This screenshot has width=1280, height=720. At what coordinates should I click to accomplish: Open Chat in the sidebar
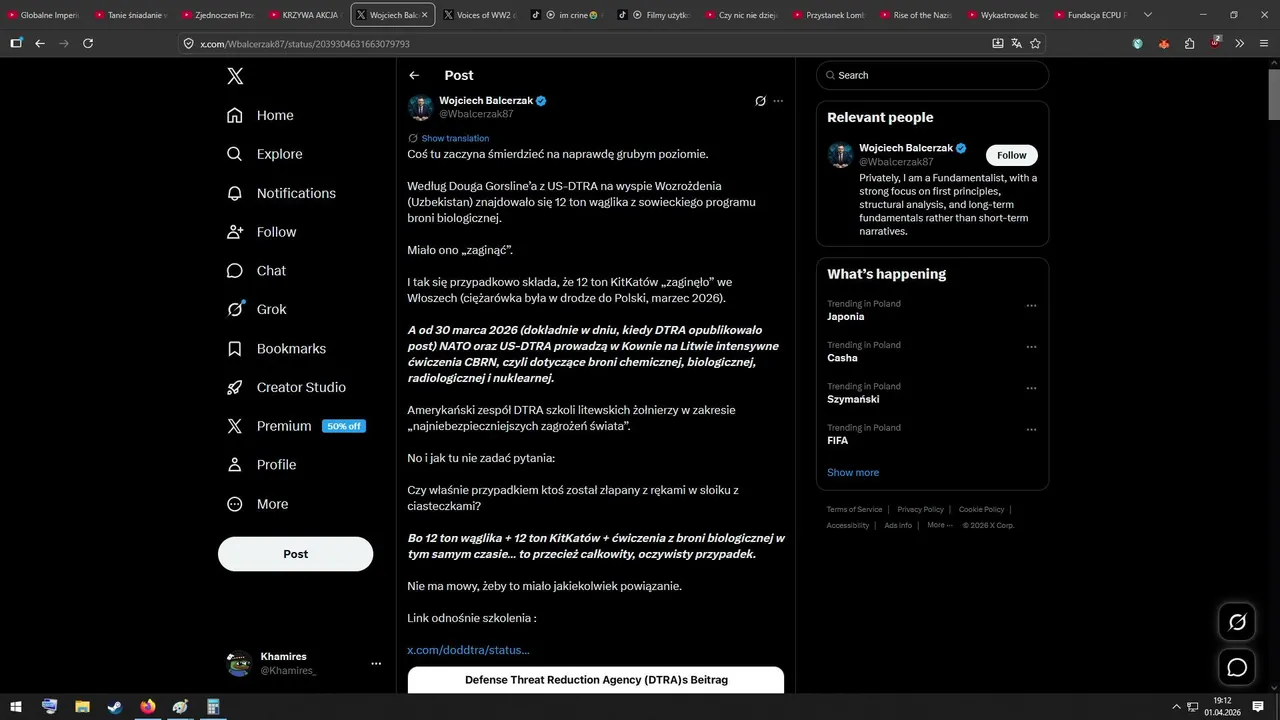coord(256,271)
